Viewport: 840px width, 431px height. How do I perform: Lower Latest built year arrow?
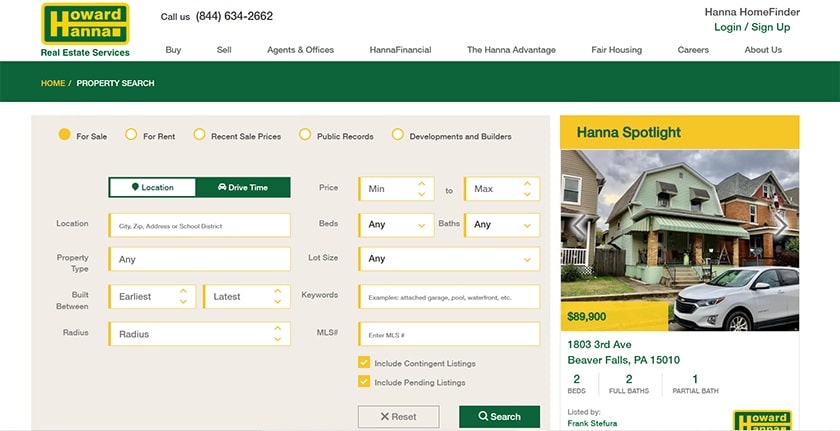pos(278,302)
